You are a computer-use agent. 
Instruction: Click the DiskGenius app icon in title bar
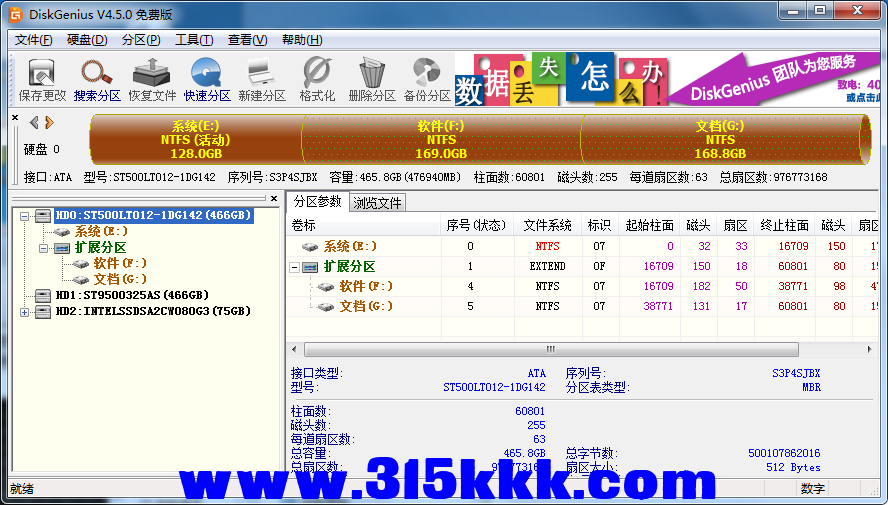16,14
